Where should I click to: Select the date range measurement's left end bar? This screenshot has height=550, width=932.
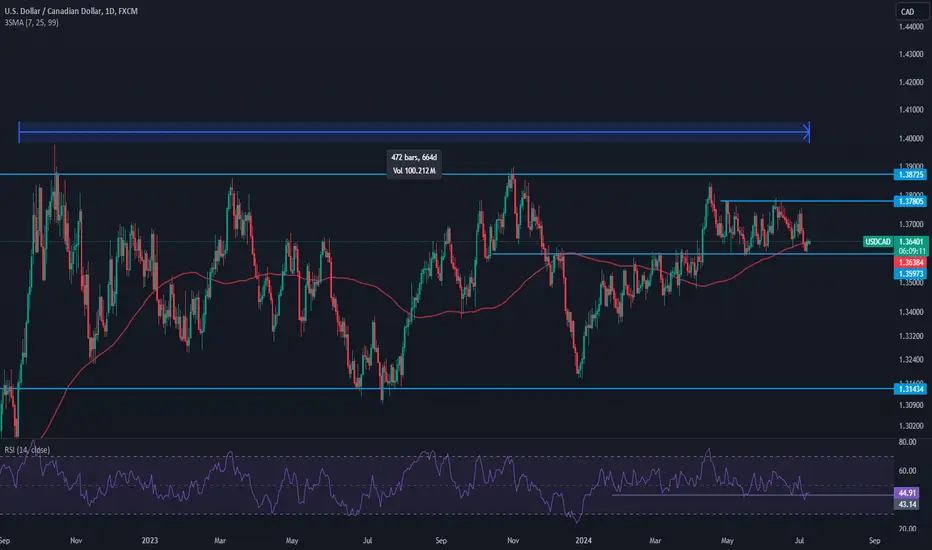[19, 132]
